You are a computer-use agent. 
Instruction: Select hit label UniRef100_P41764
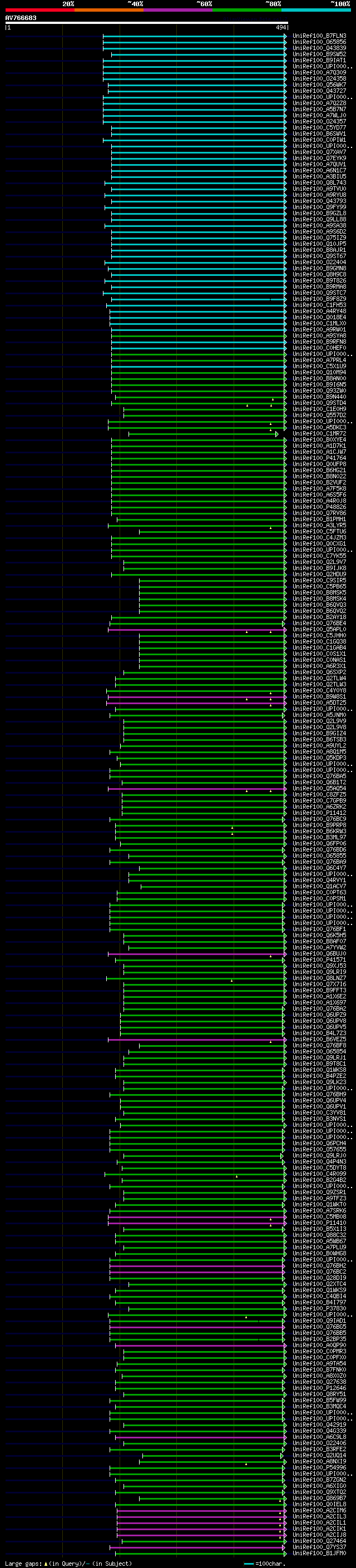(x=319, y=458)
